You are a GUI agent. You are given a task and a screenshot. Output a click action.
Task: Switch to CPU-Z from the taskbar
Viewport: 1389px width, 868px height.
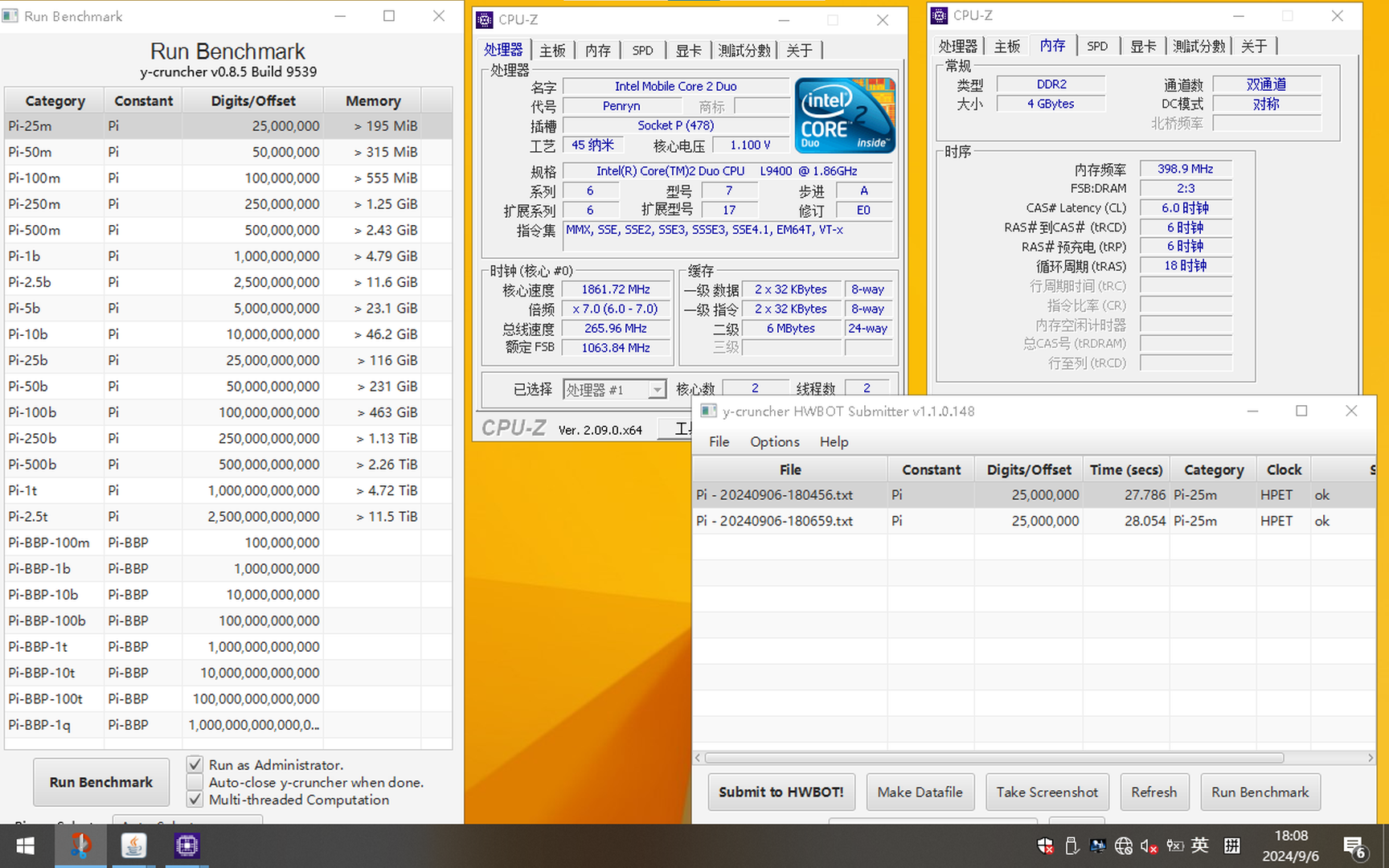pos(186,845)
